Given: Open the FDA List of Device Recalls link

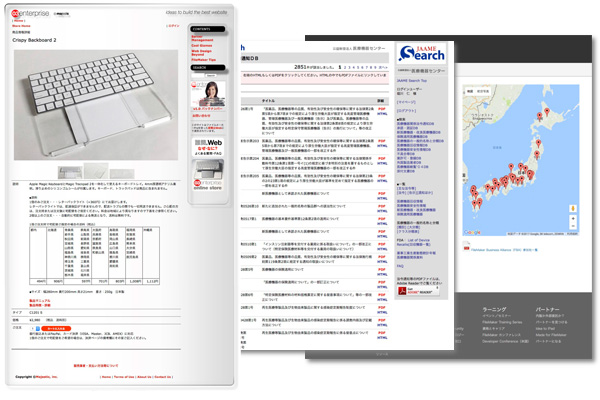Looking at the screenshot, I should tap(413, 242).
